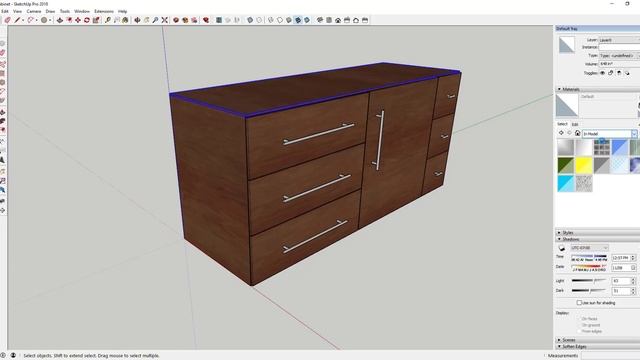
Task: Switch to Hidden Line face style
Action: 280,20
